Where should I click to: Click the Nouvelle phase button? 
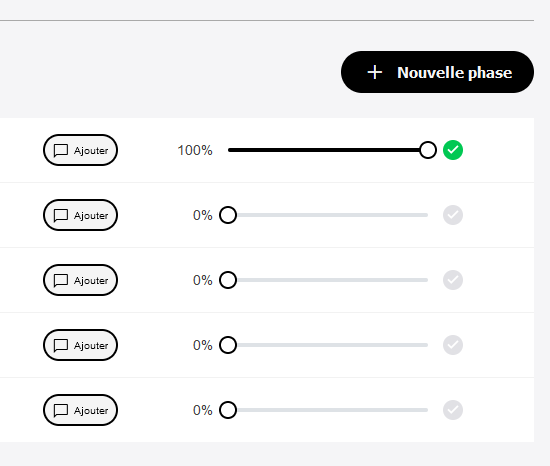437,72
